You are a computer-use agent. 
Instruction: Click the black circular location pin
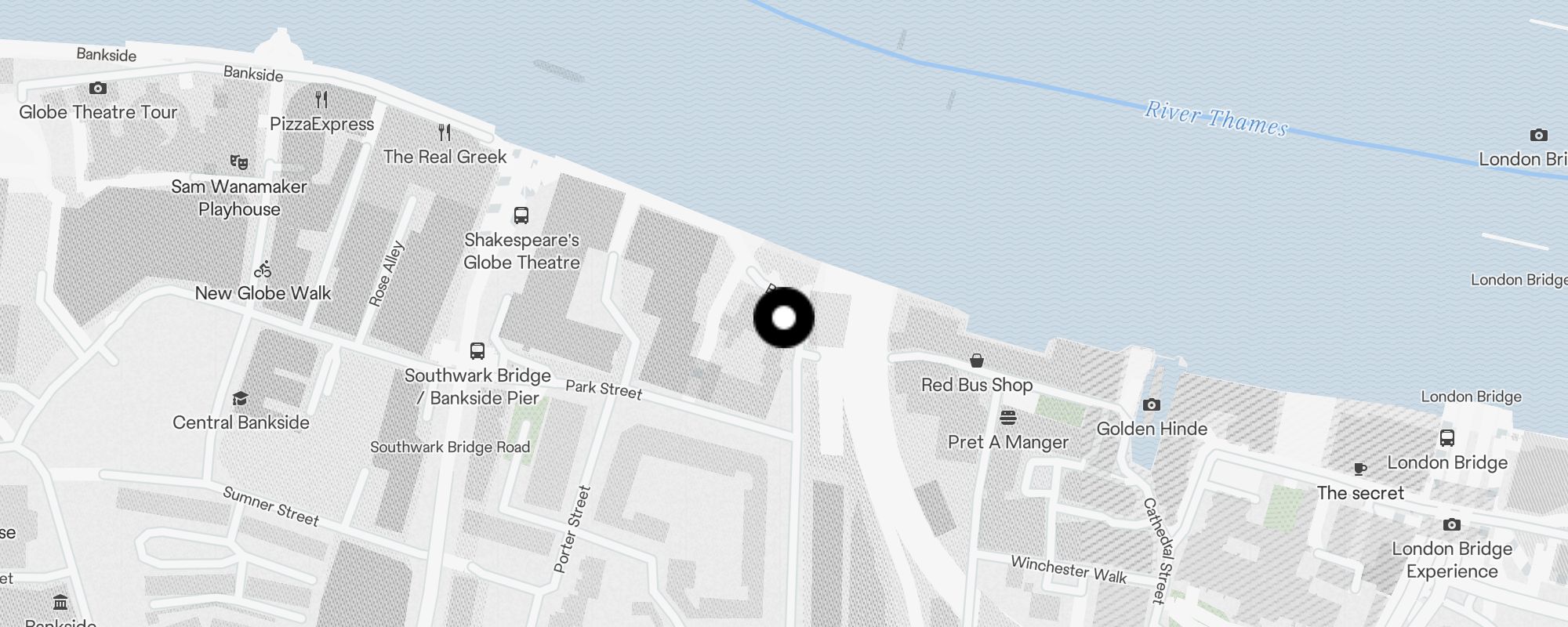tap(784, 317)
